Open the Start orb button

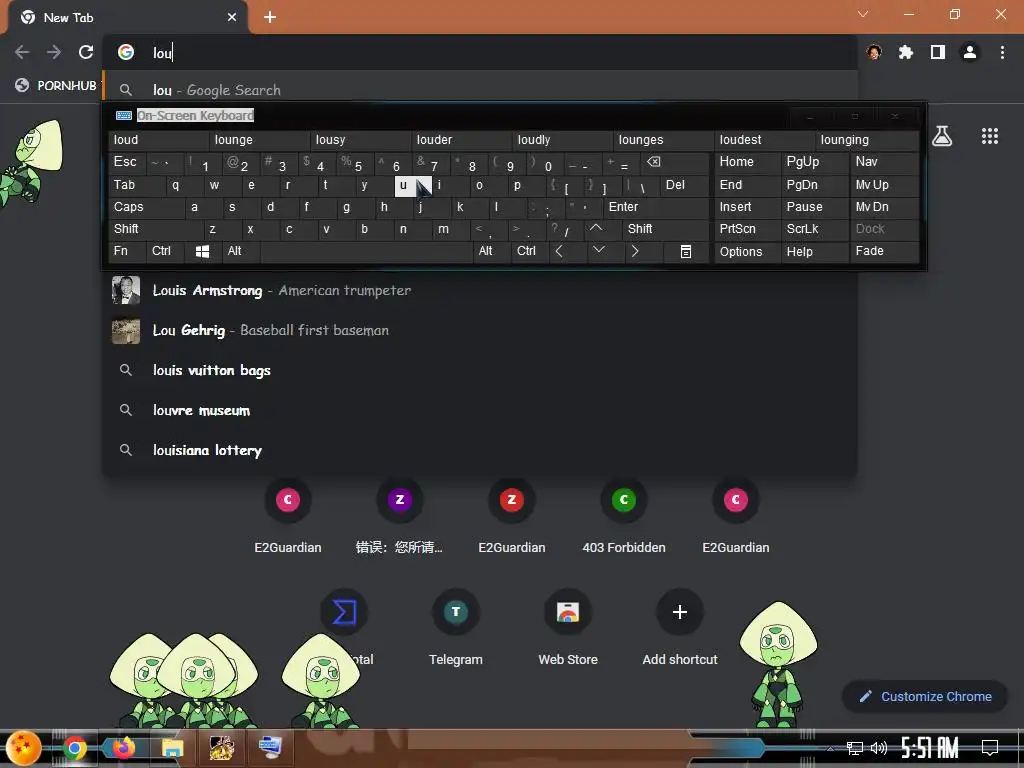[24, 748]
